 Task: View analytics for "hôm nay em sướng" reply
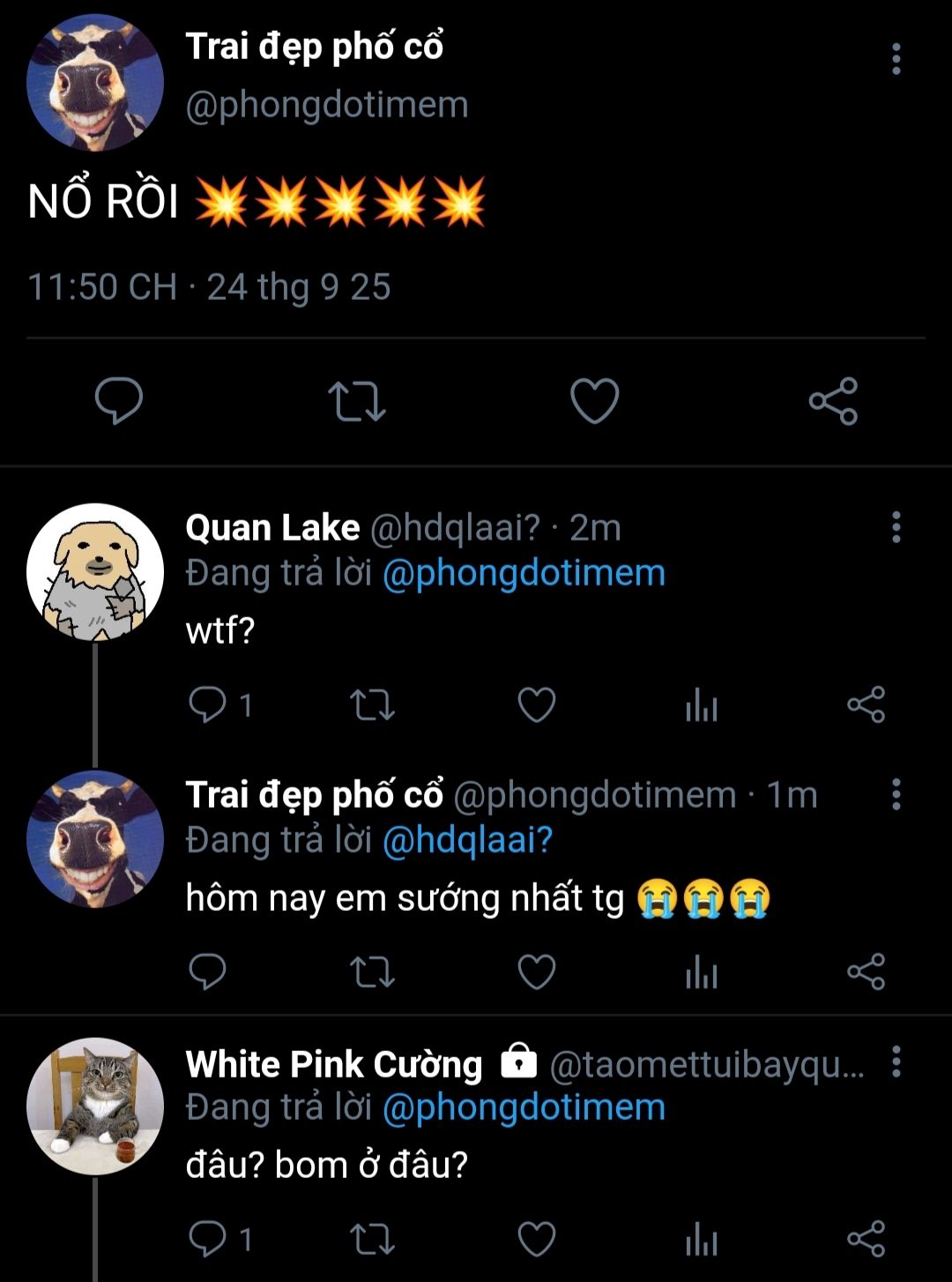[x=702, y=972]
